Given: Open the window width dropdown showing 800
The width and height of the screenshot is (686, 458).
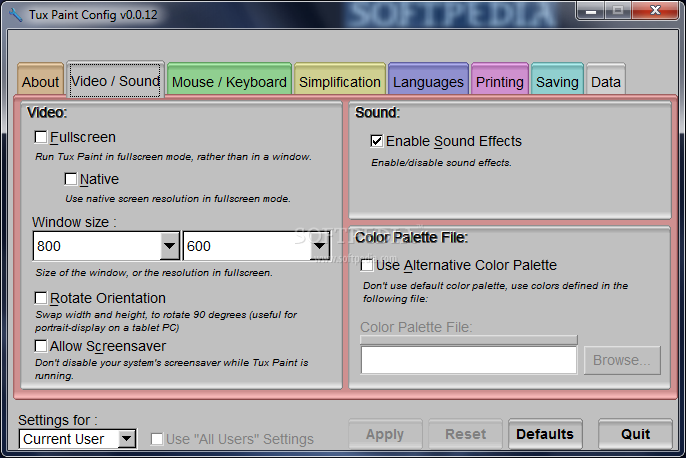Looking at the screenshot, I should [x=169, y=246].
